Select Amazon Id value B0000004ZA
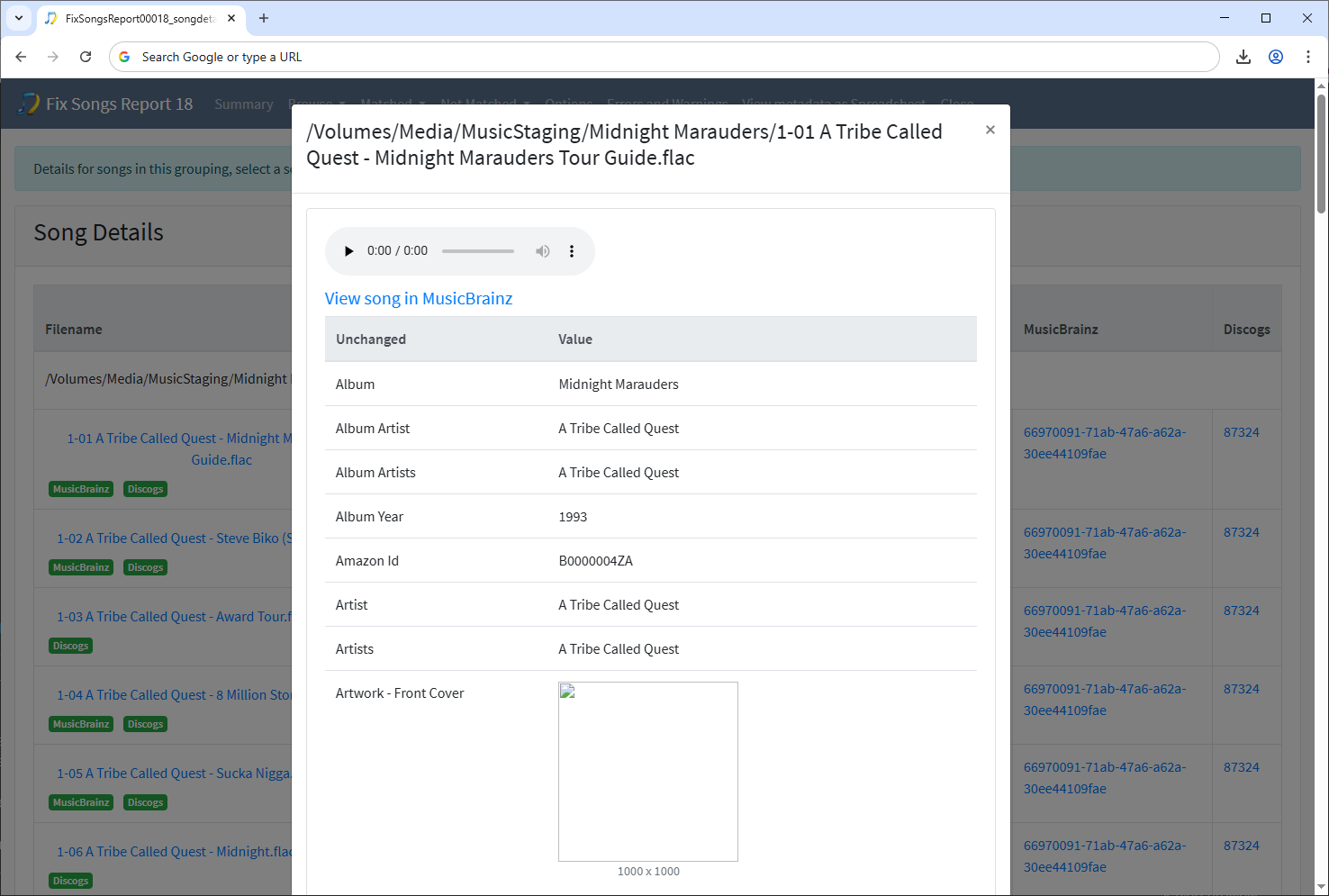This screenshot has height=896, width=1329. [595, 561]
